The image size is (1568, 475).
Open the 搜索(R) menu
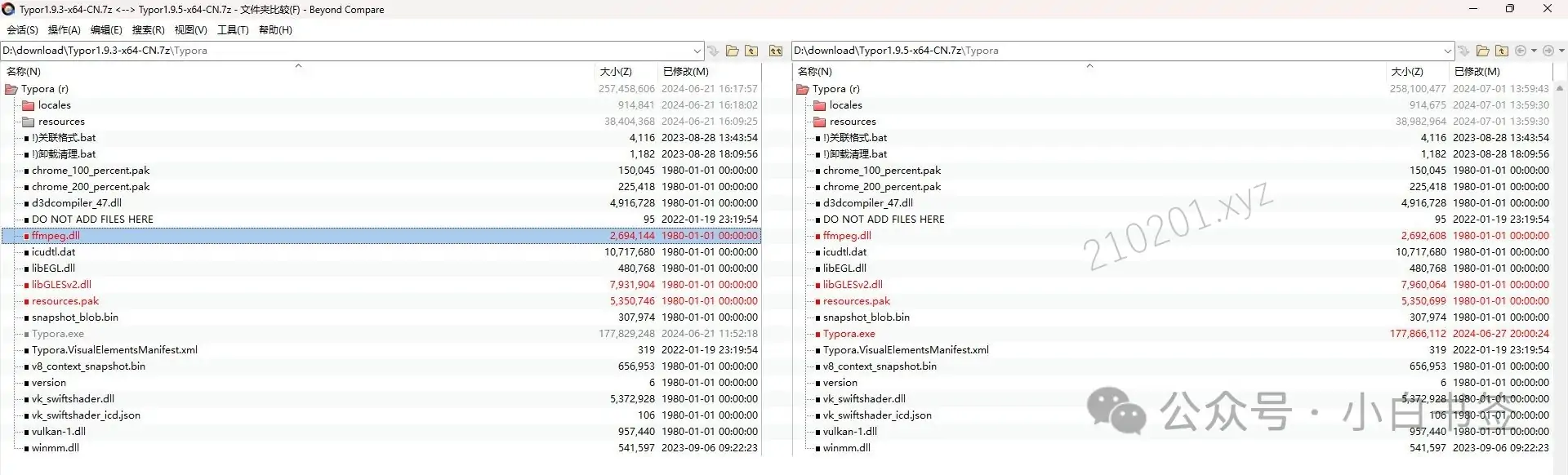coord(148,30)
